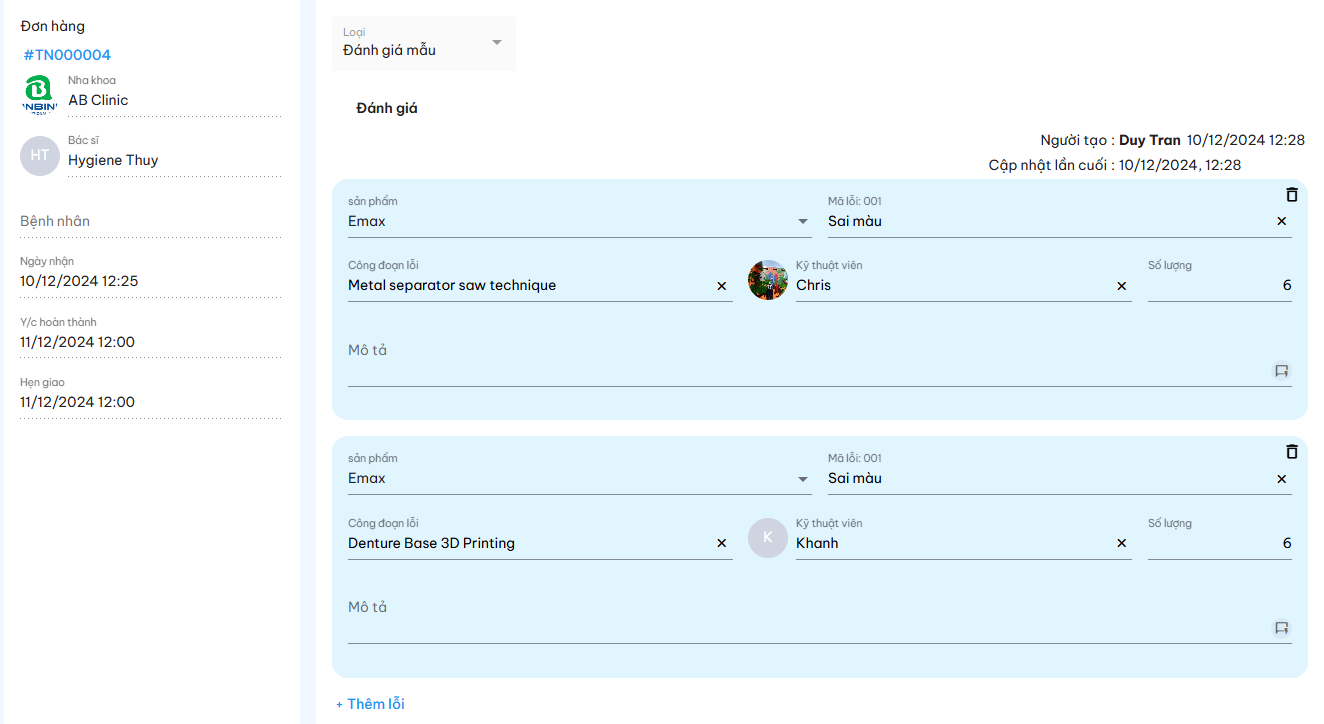
Task: Edit Số lượng field in first card
Action: [1220, 279]
